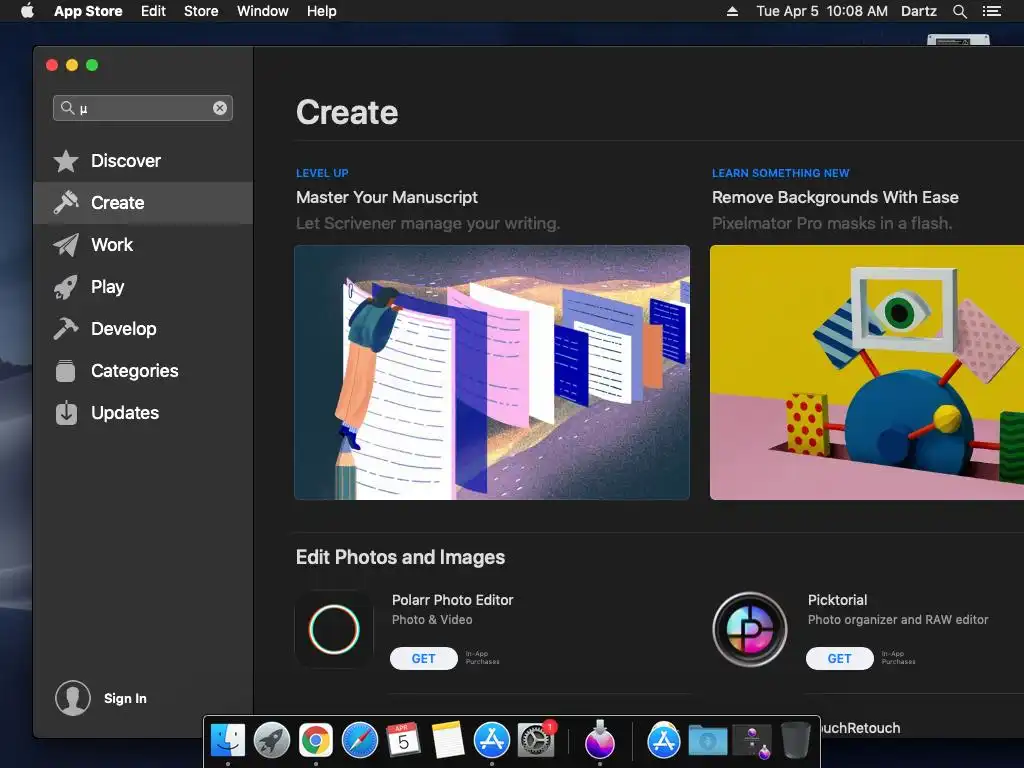Open the Apple menu
Viewport: 1024px width, 768px height.
point(27,11)
